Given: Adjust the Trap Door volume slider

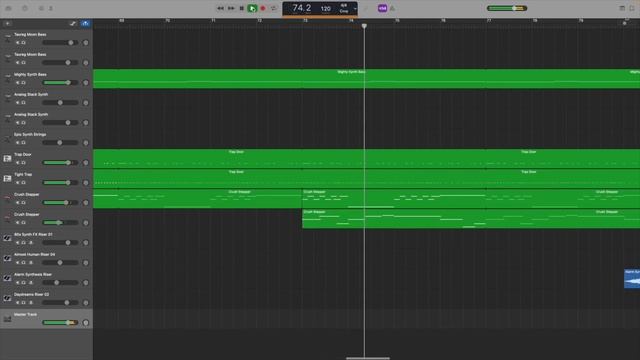Looking at the screenshot, I should (60, 162).
